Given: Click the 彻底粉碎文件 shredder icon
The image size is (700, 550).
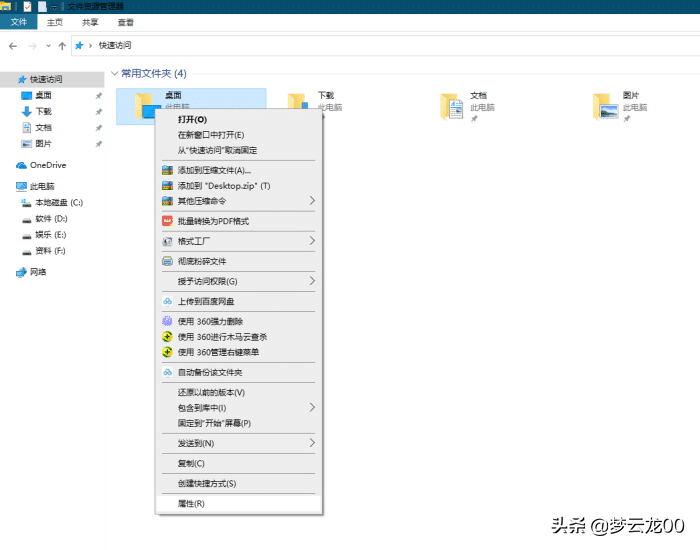Looking at the screenshot, I should coord(167,261).
